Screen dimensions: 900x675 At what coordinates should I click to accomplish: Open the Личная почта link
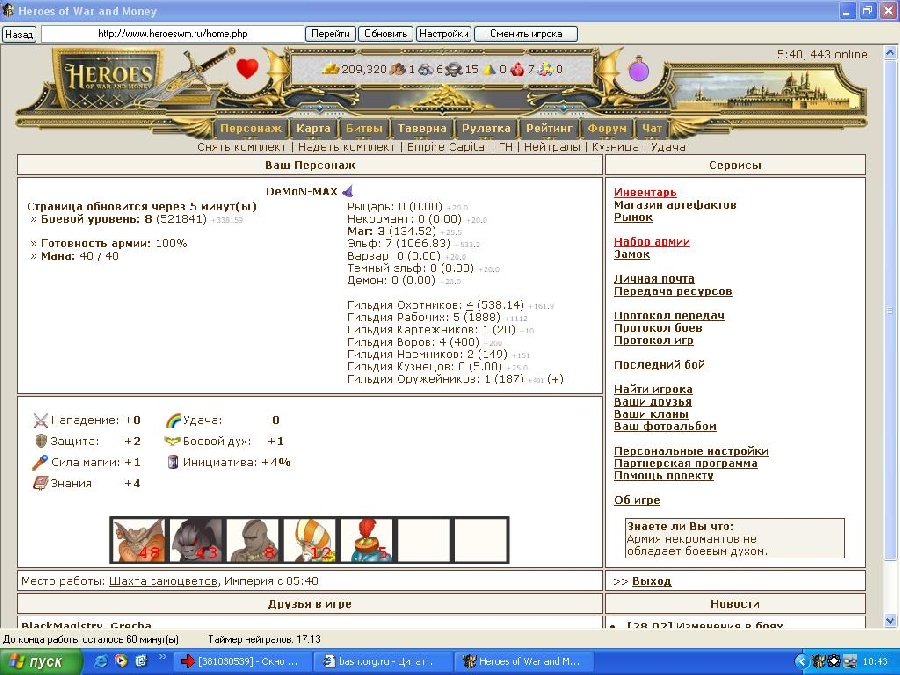pos(654,278)
